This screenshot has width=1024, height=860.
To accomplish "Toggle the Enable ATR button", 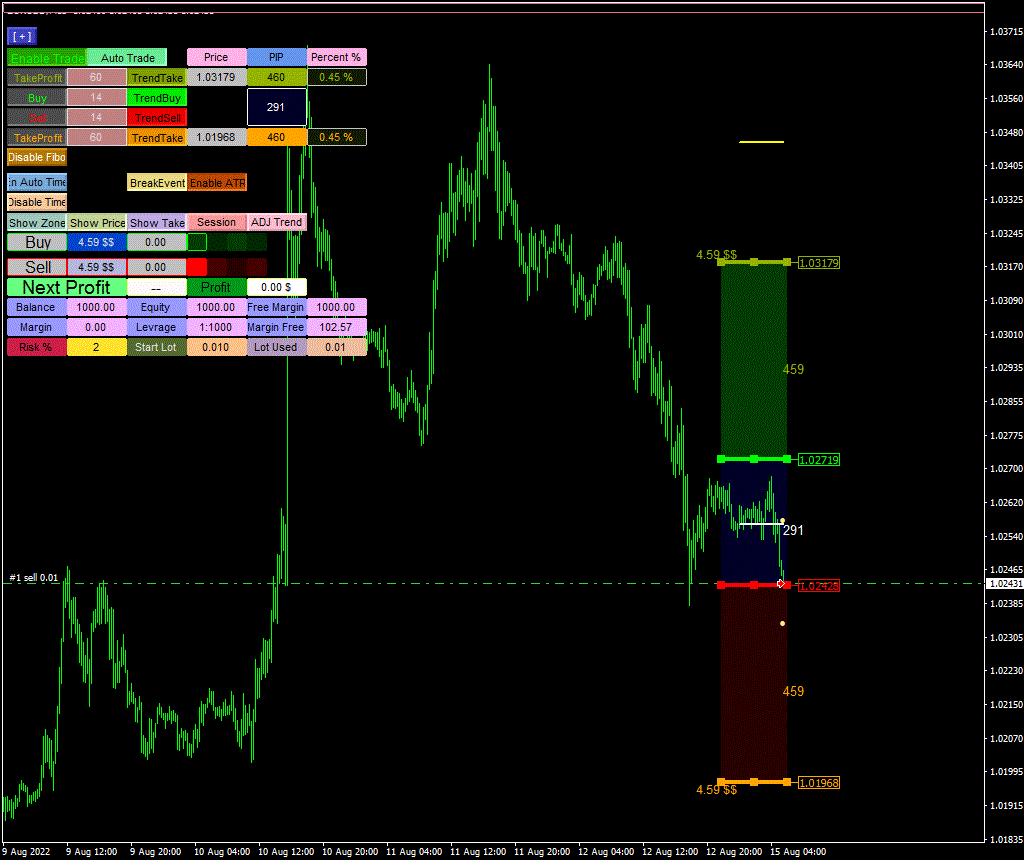I will coord(217,183).
